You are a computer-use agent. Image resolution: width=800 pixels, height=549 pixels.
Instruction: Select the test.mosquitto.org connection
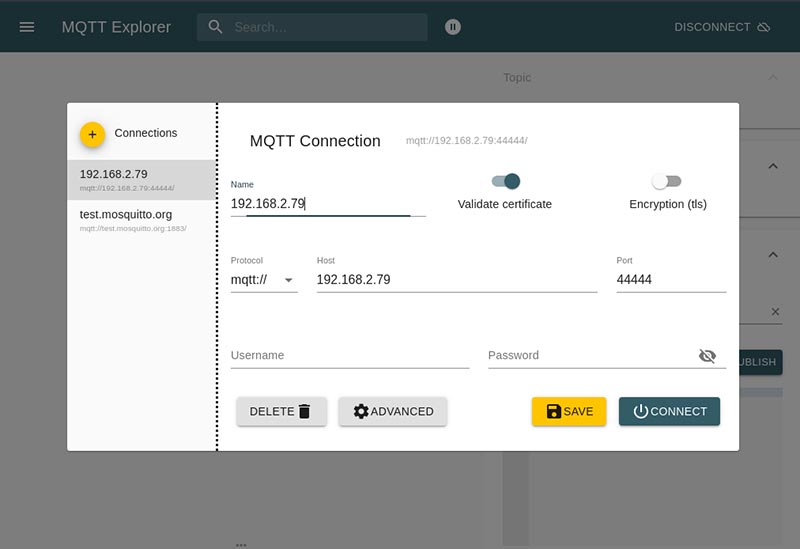141,220
